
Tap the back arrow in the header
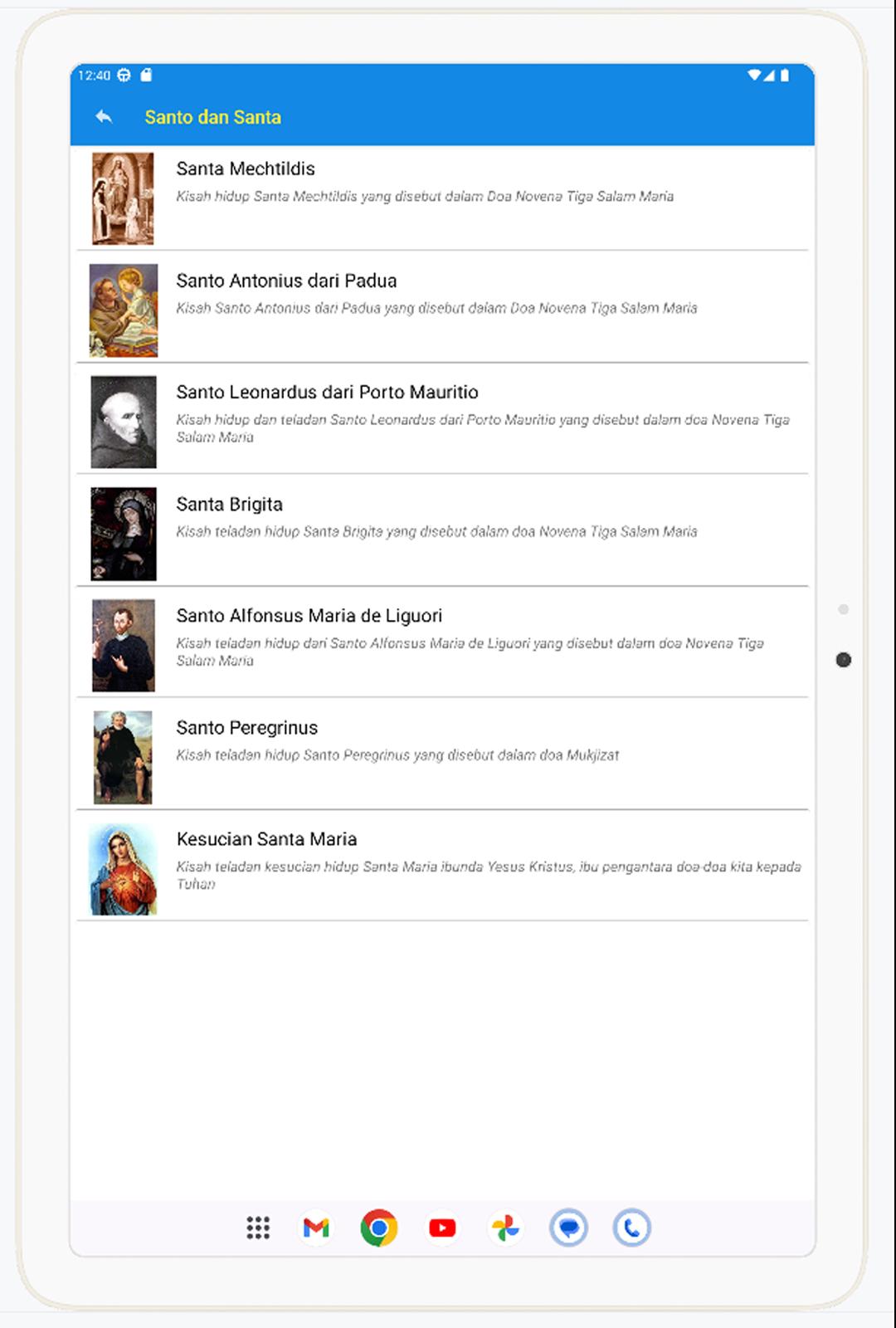pyautogui.click(x=104, y=117)
